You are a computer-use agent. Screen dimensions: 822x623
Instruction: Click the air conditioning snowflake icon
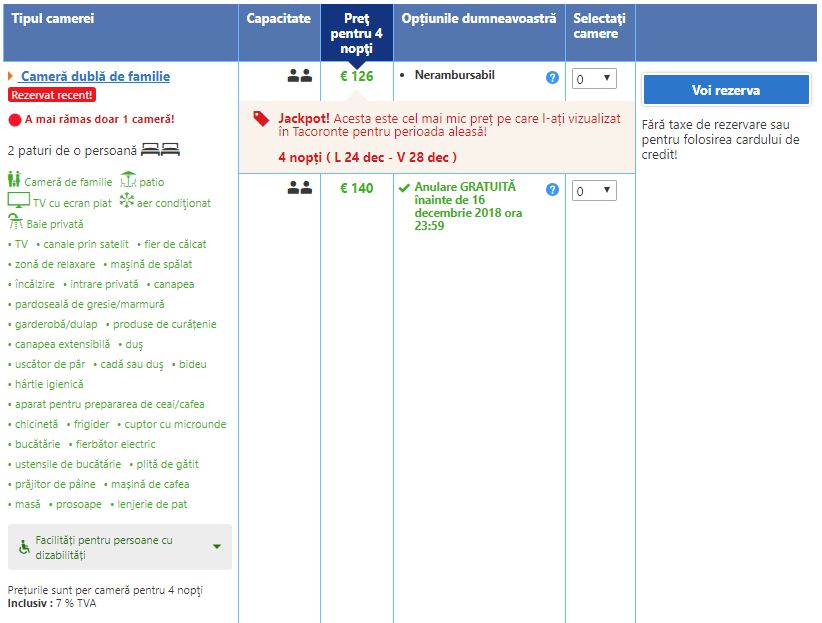click(x=126, y=201)
